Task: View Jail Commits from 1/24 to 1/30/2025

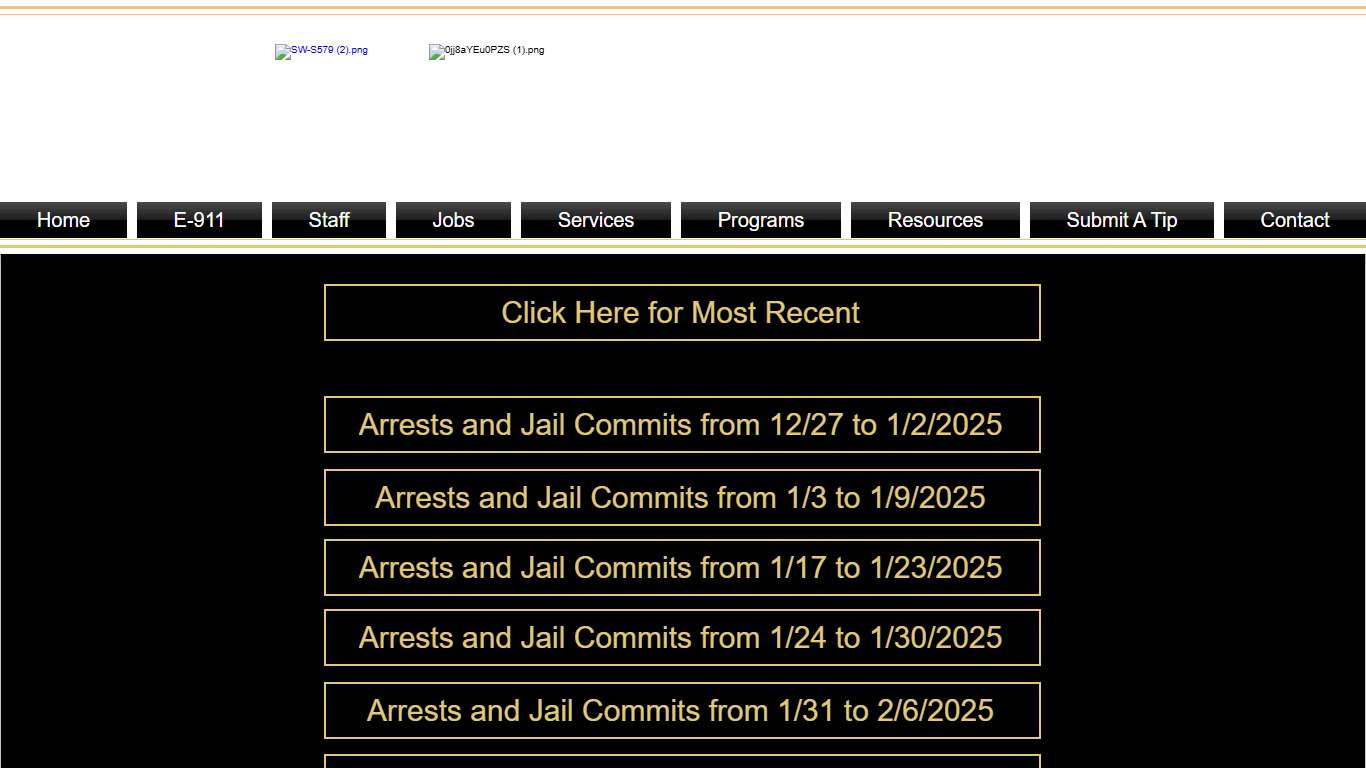Action: click(x=681, y=637)
